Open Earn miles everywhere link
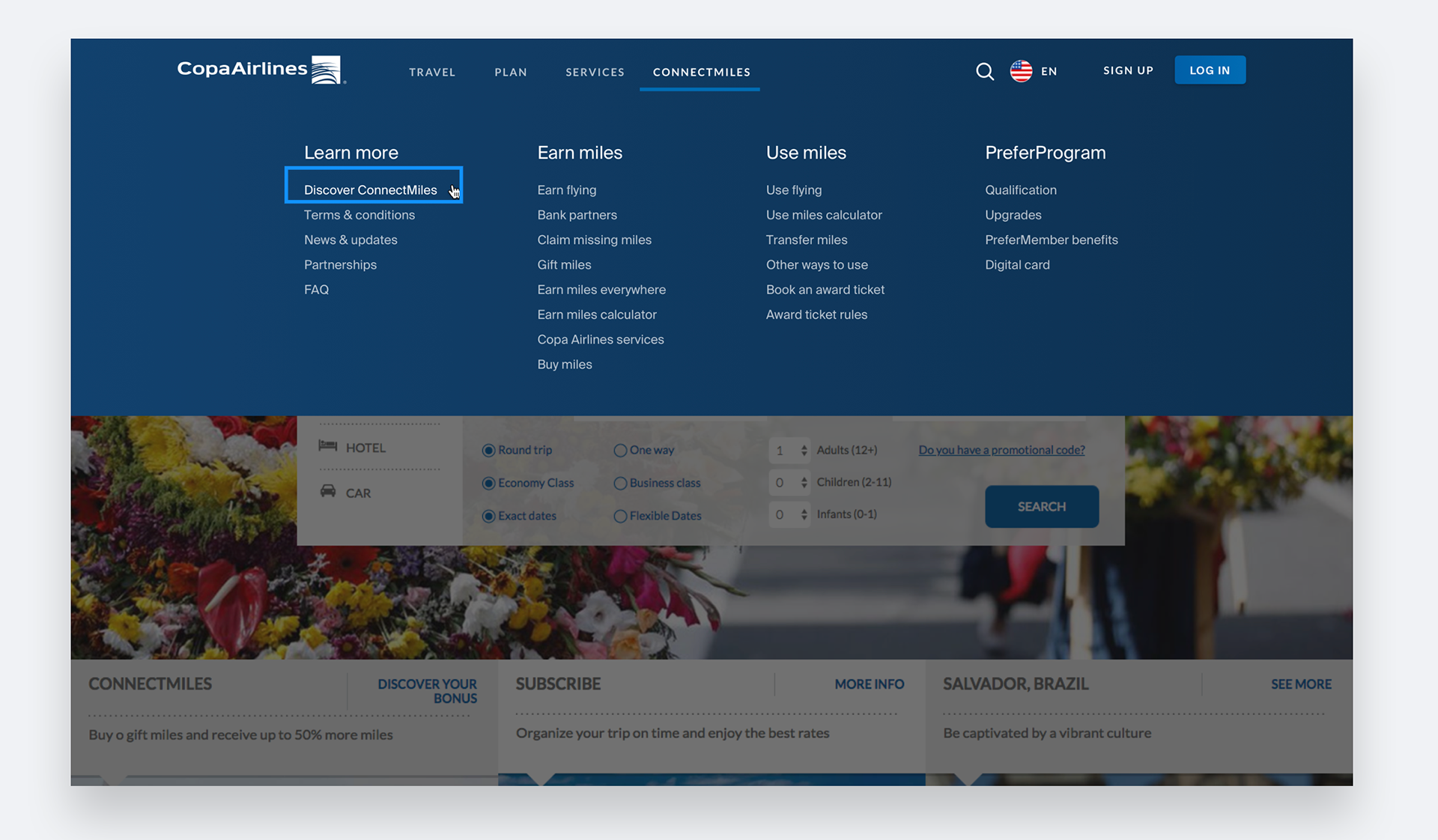This screenshot has width=1438, height=840. coord(601,290)
